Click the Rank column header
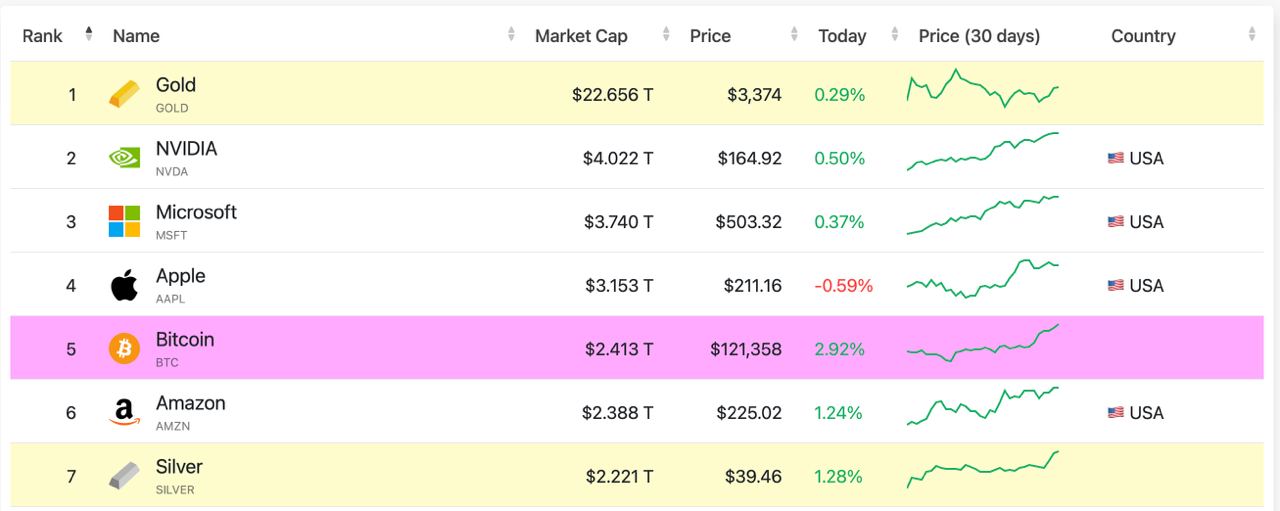The image size is (1280, 511). click(x=43, y=35)
